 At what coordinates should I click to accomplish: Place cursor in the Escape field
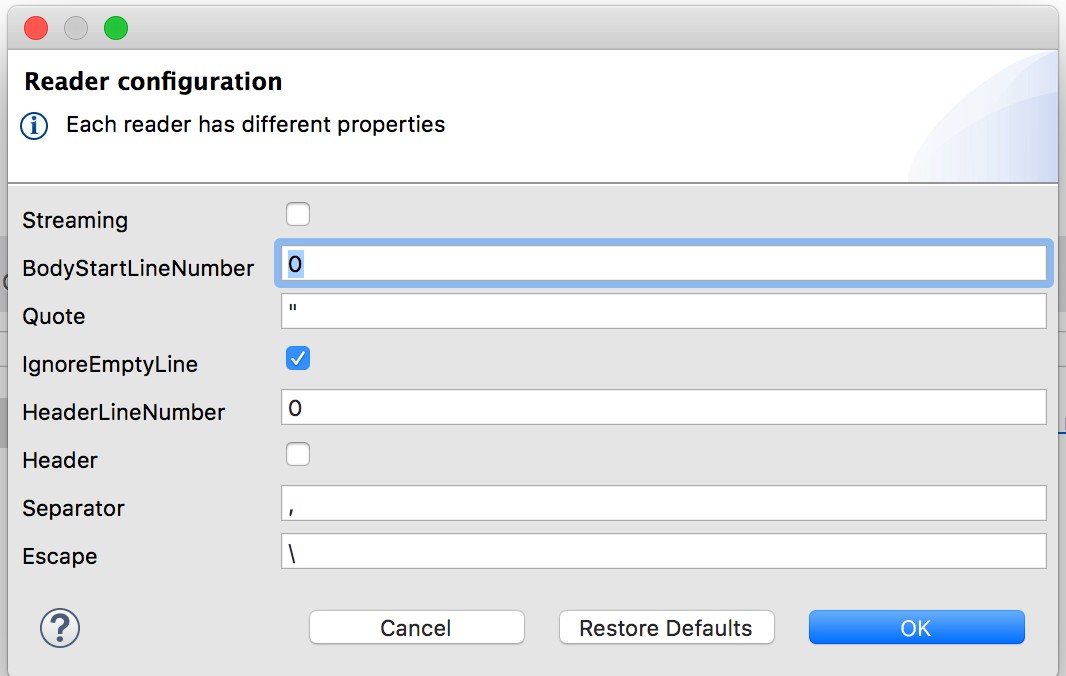664,551
